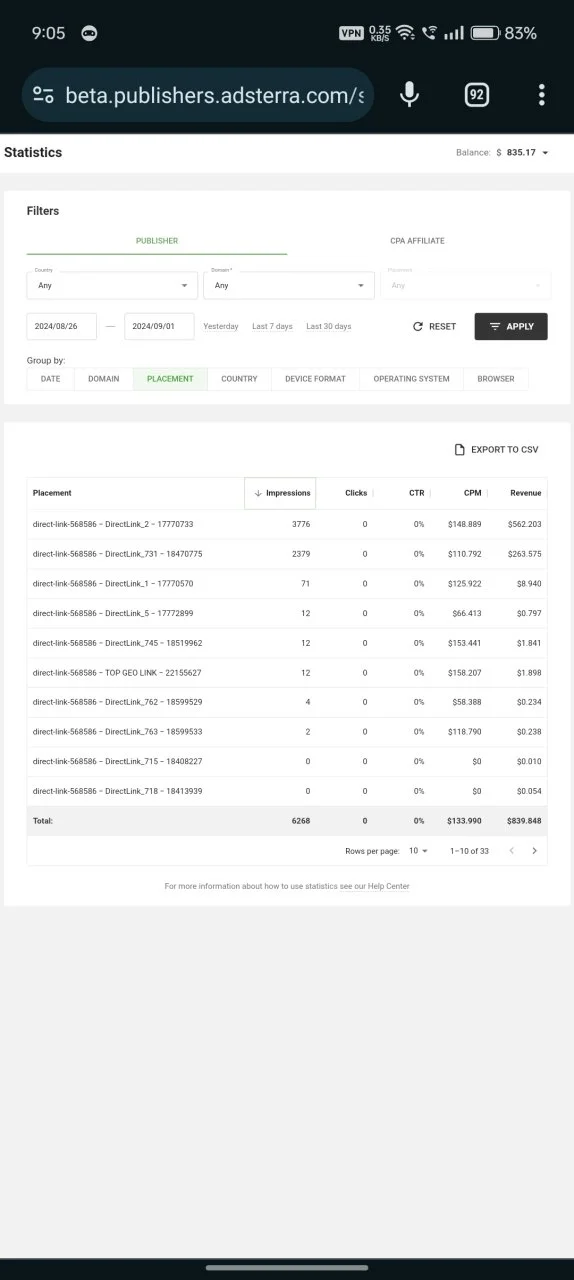Select the DirectLink_2 – 17770733 row
Viewport: 574px width, 1280px height.
287,524
